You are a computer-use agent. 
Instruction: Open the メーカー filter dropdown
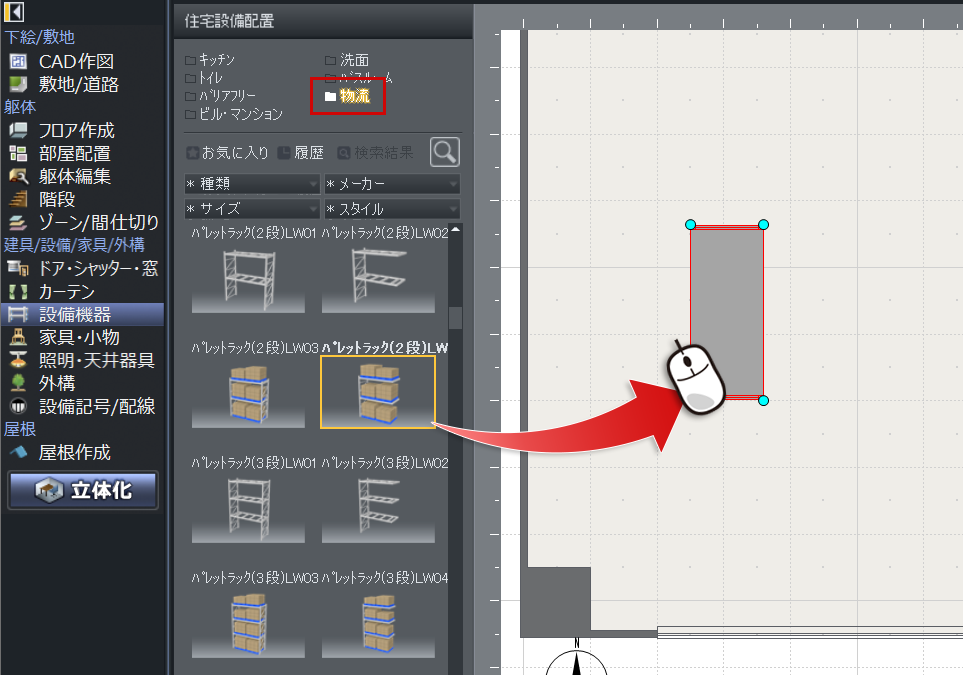pos(391,184)
